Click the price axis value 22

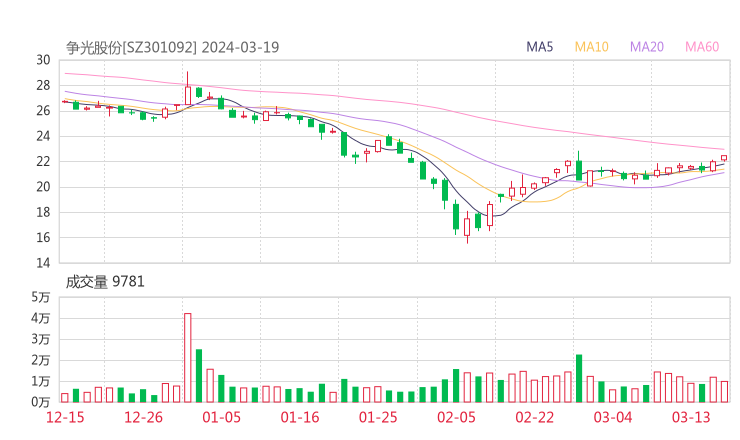(x=43, y=161)
